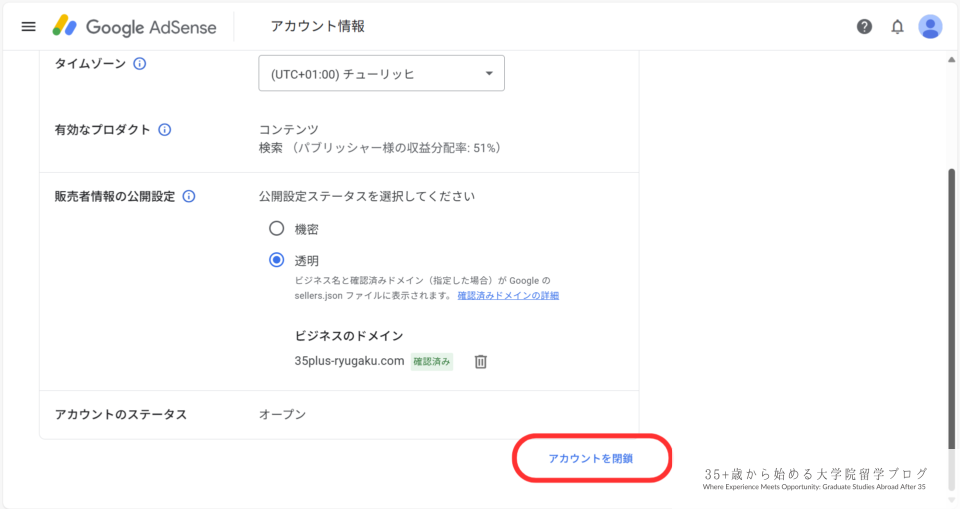Click the 35plus-ryugaku.com domain text
Viewport: 960px width, 509px height.
[x=349, y=361]
